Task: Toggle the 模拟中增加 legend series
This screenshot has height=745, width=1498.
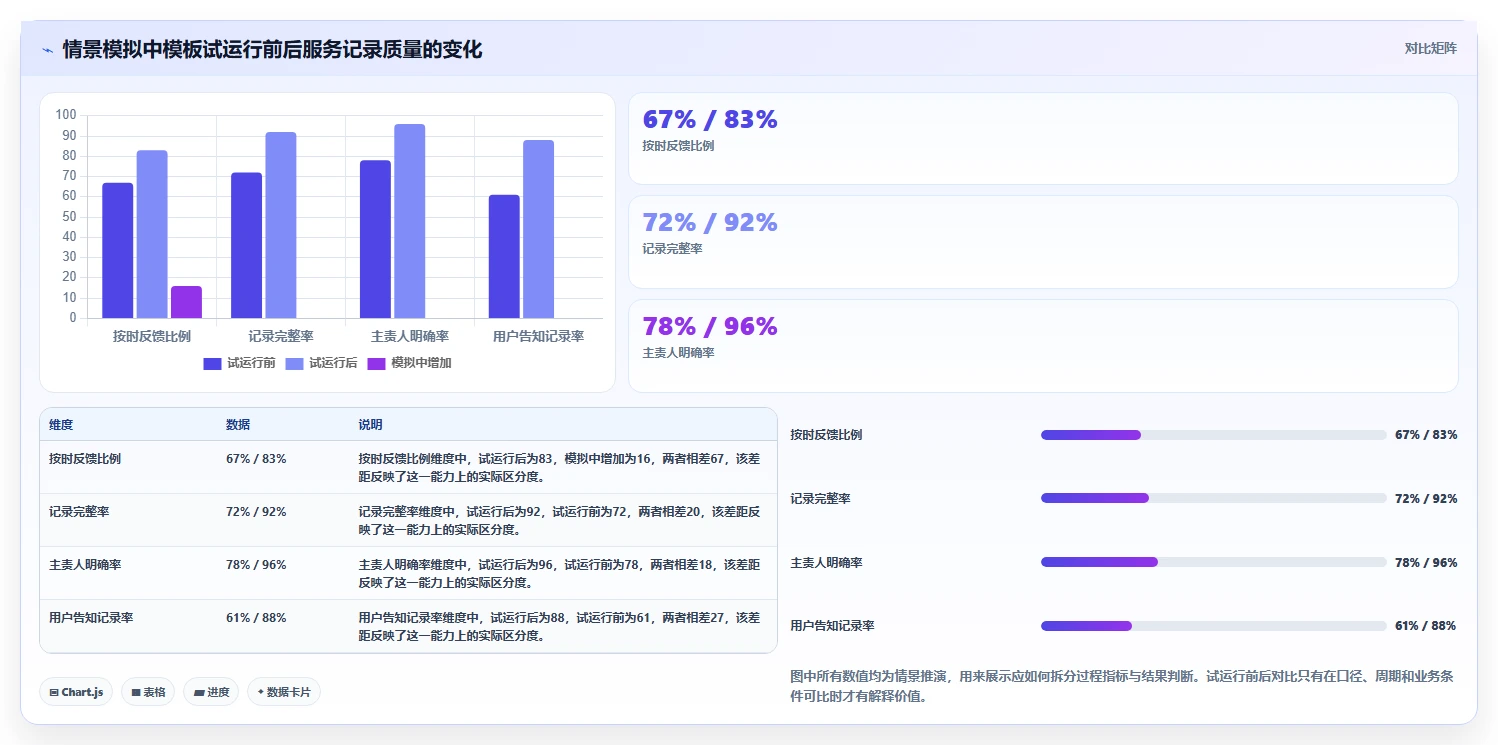Action: click(410, 363)
